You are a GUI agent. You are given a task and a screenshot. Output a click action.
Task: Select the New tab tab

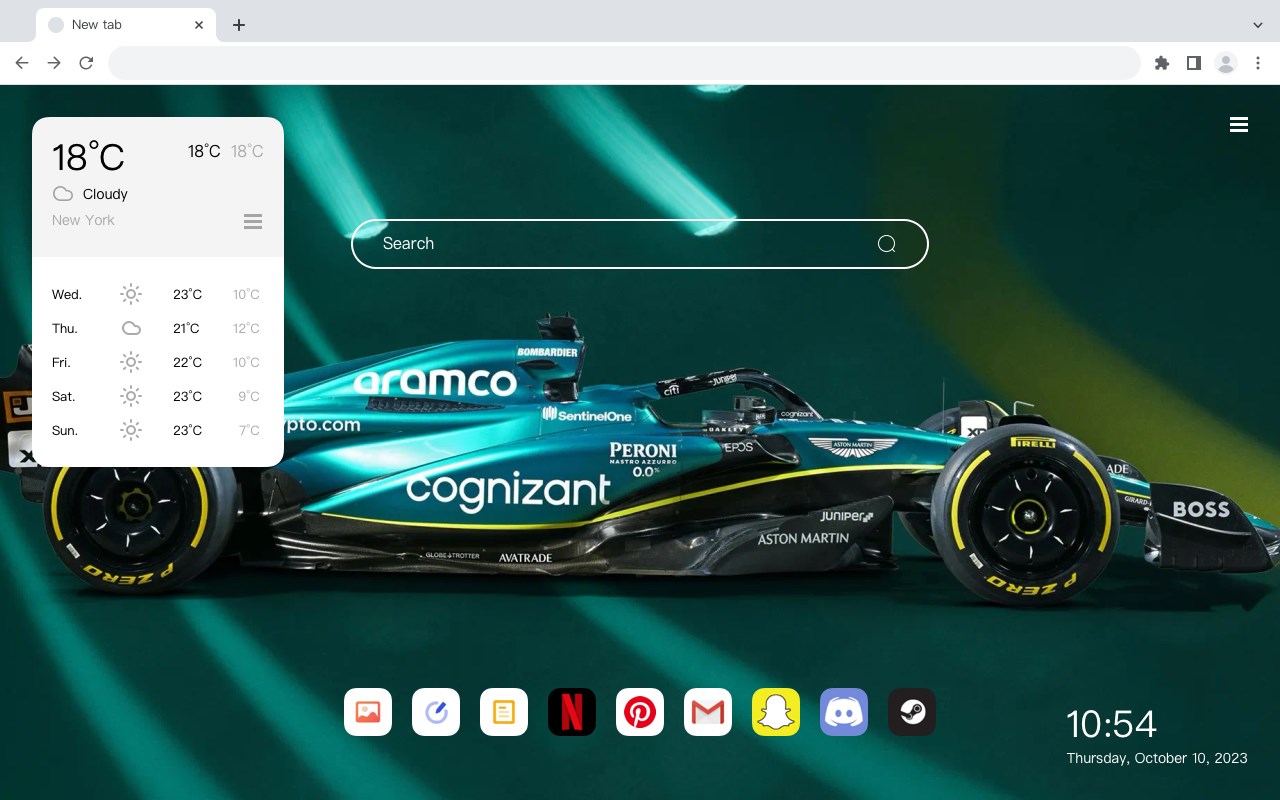pyautogui.click(x=126, y=25)
